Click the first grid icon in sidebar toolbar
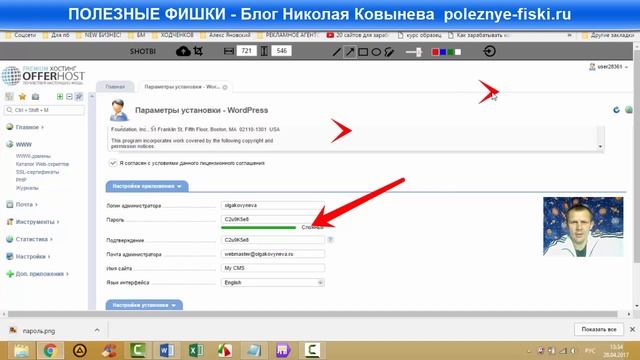 (x=9, y=96)
